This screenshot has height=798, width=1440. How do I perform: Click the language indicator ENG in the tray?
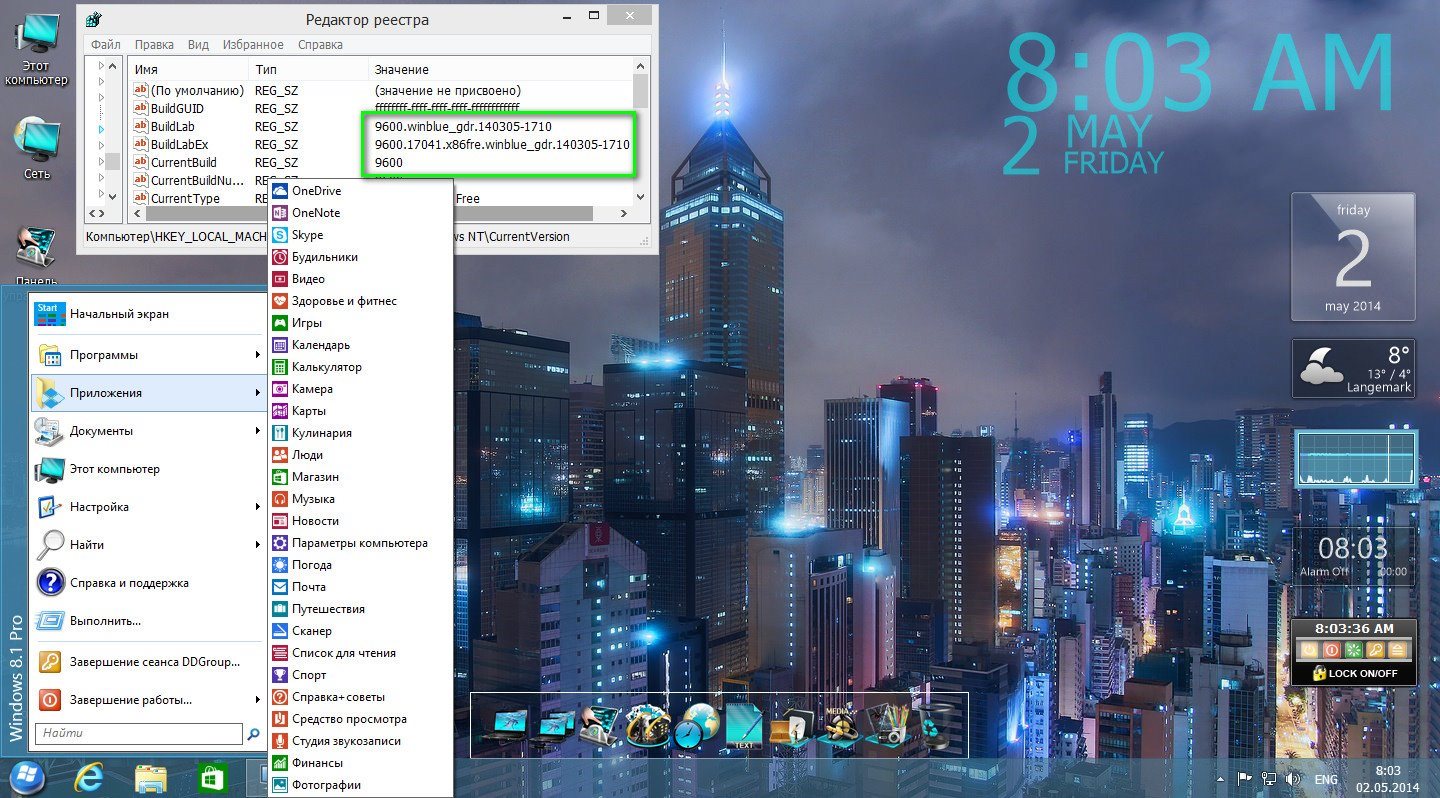point(1326,779)
